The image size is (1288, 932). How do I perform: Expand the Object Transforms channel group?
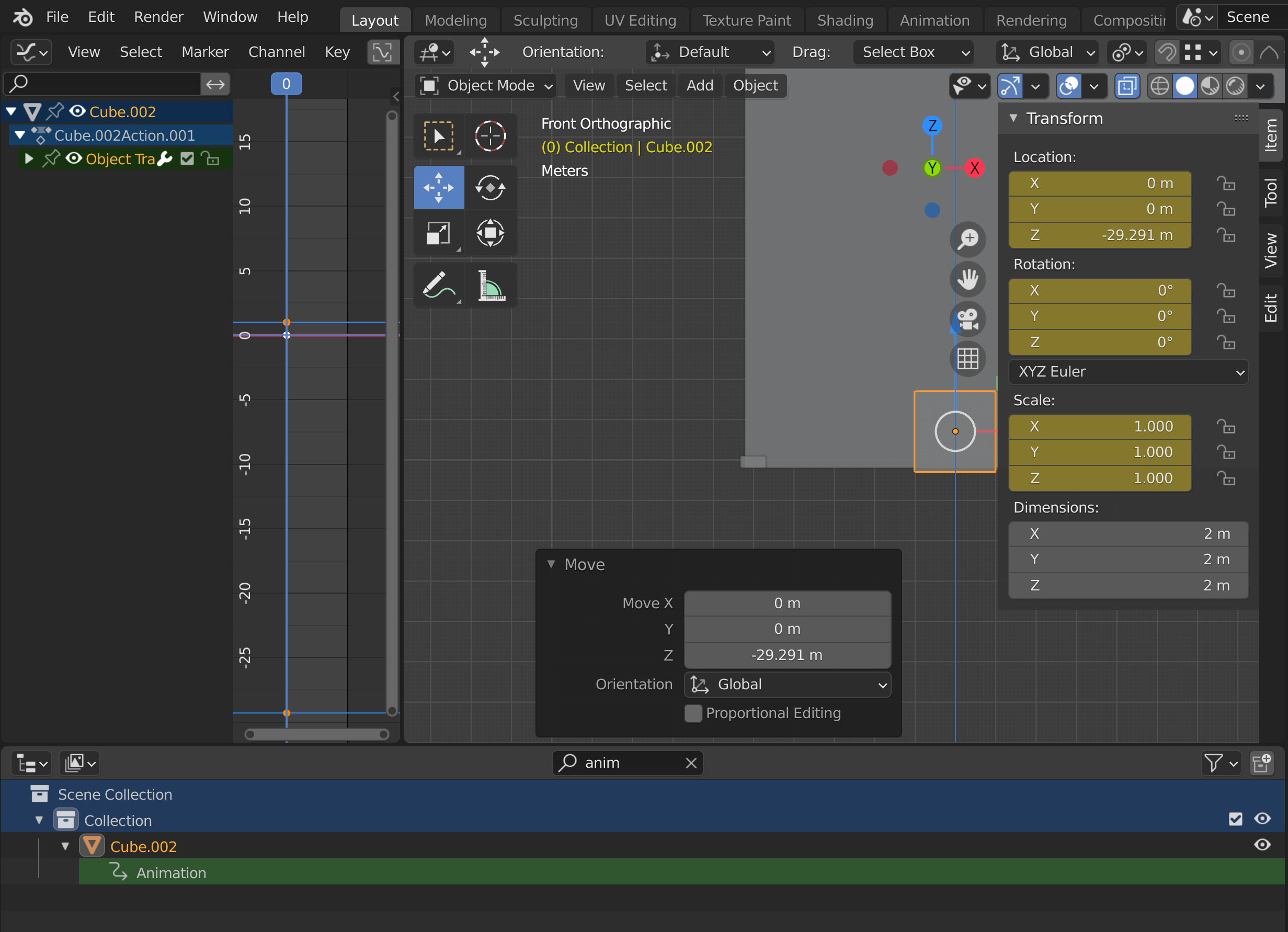29,158
